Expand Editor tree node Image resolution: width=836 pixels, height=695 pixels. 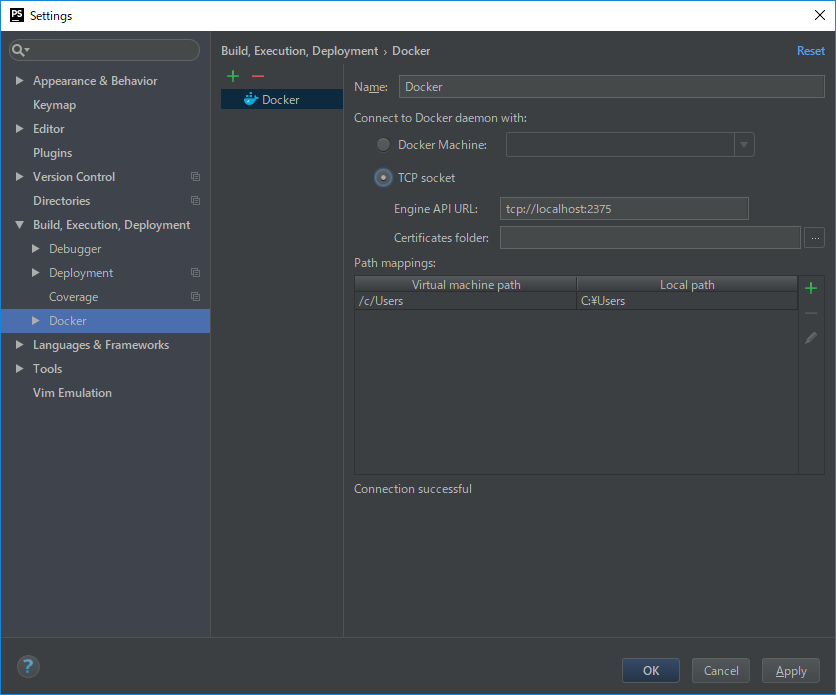[20, 128]
